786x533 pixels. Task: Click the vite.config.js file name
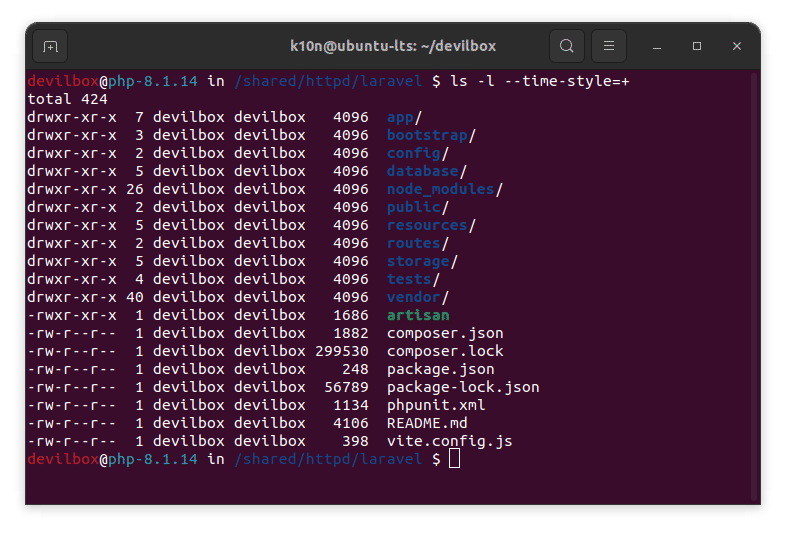(449, 441)
